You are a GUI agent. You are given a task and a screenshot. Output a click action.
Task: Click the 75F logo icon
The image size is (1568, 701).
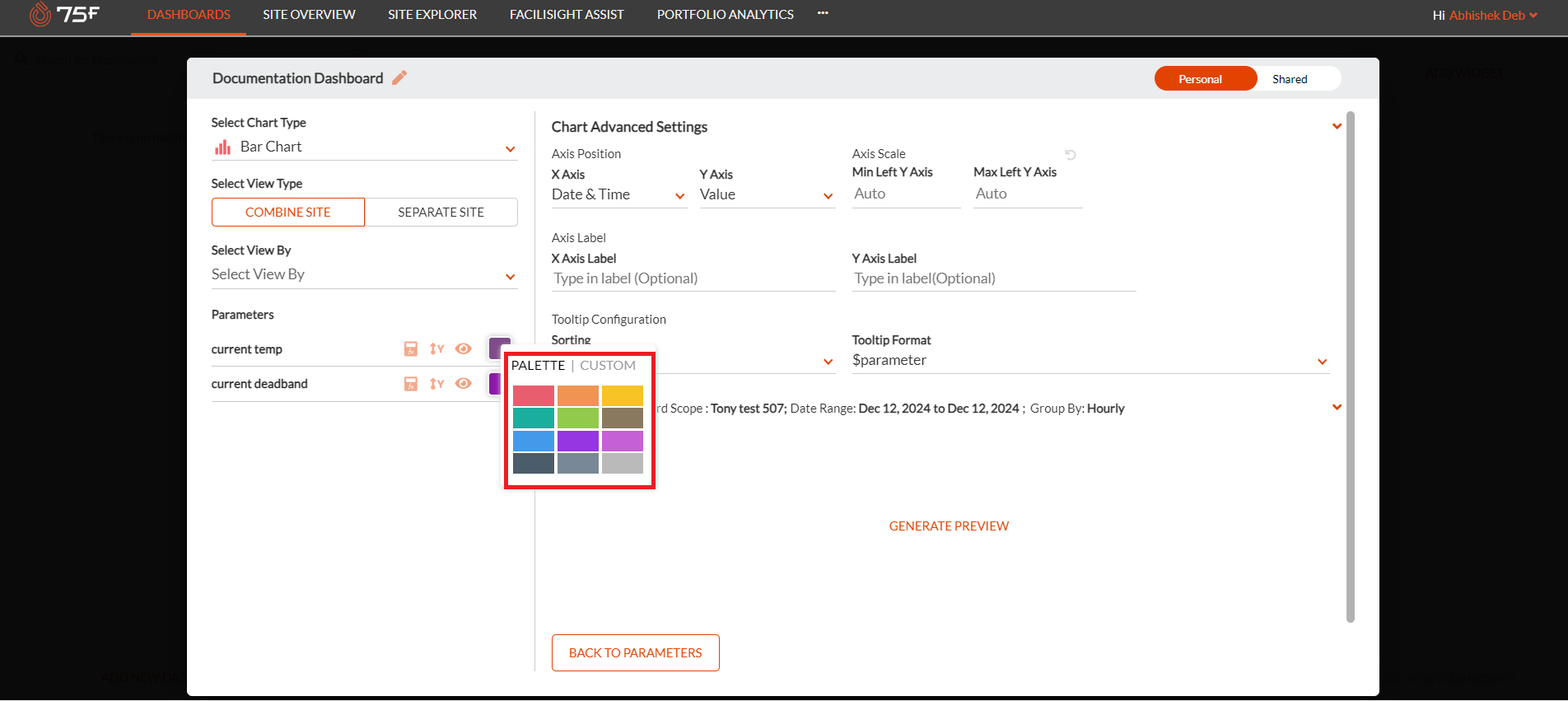pos(64,14)
